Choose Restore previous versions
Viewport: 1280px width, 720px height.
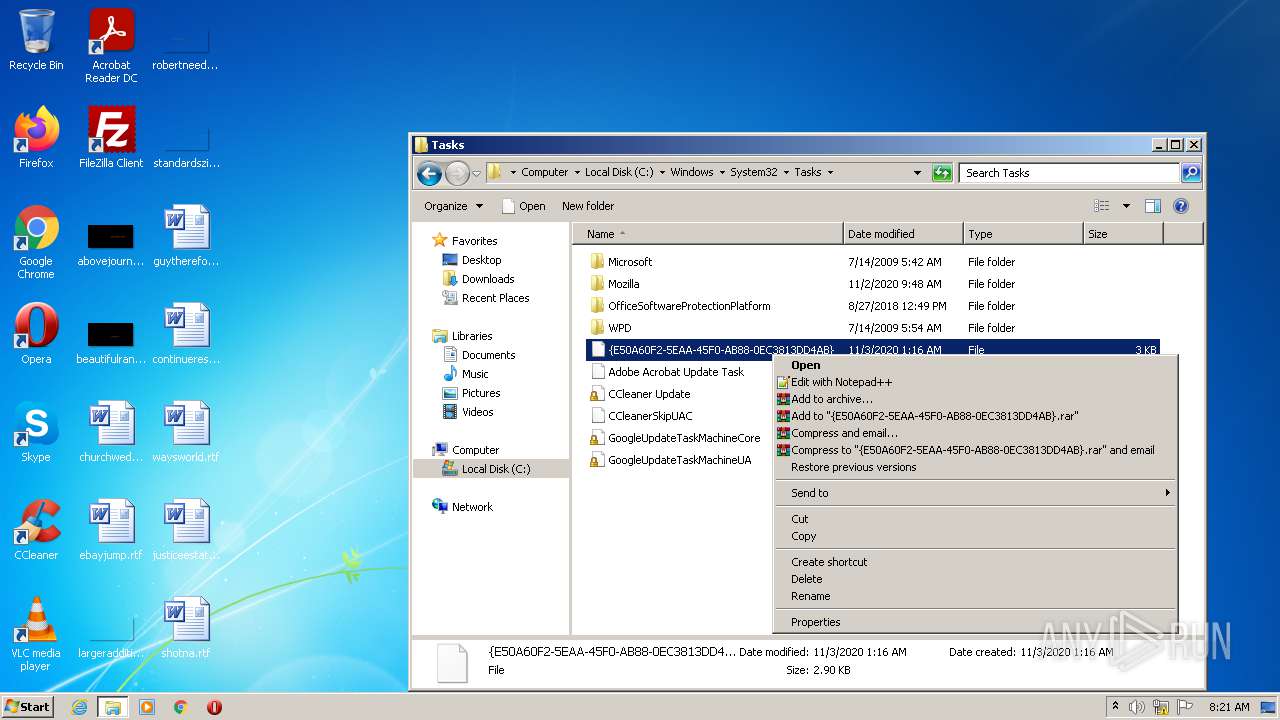click(x=976, y=467)
